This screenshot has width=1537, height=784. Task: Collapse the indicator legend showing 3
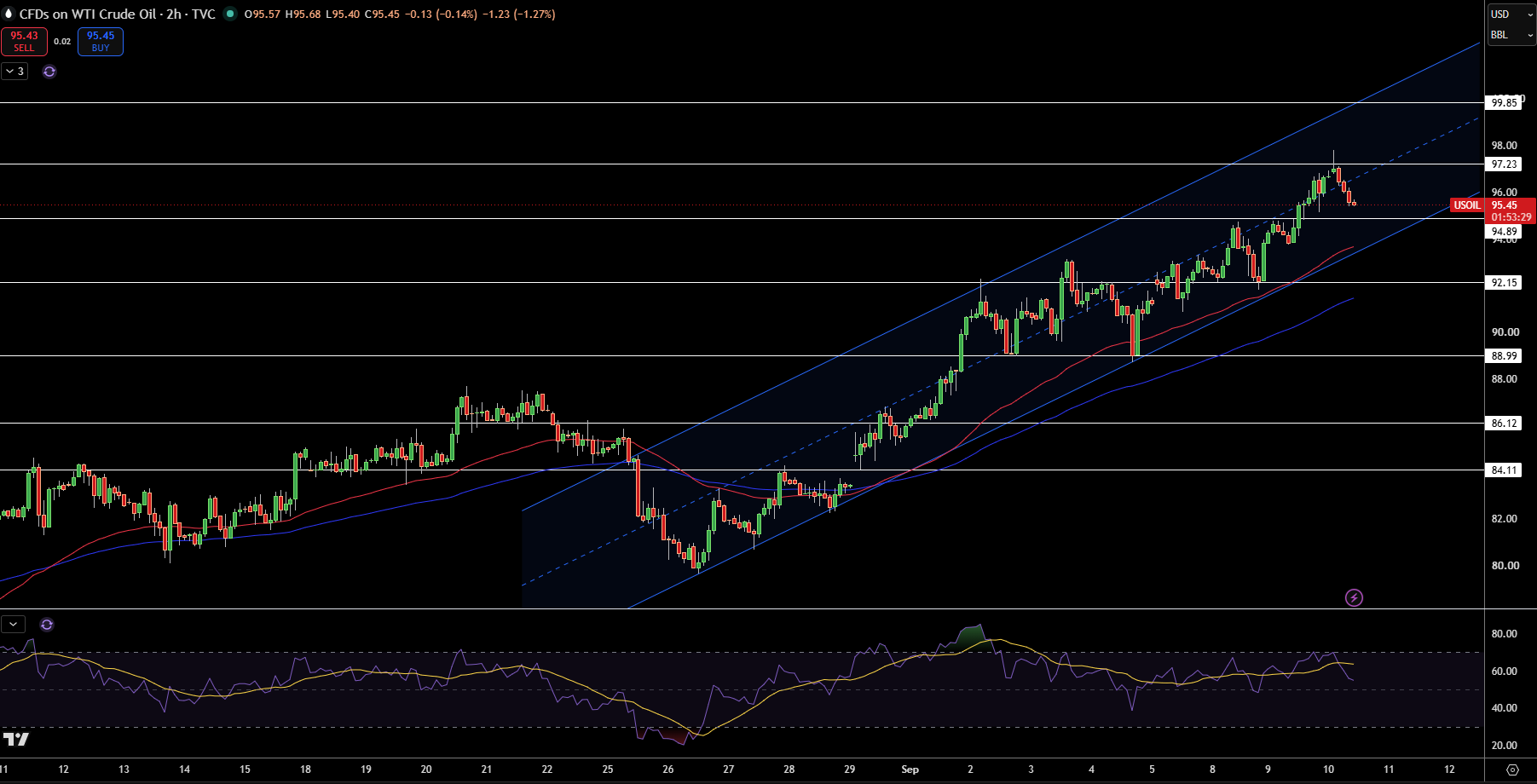coord(15,72)
